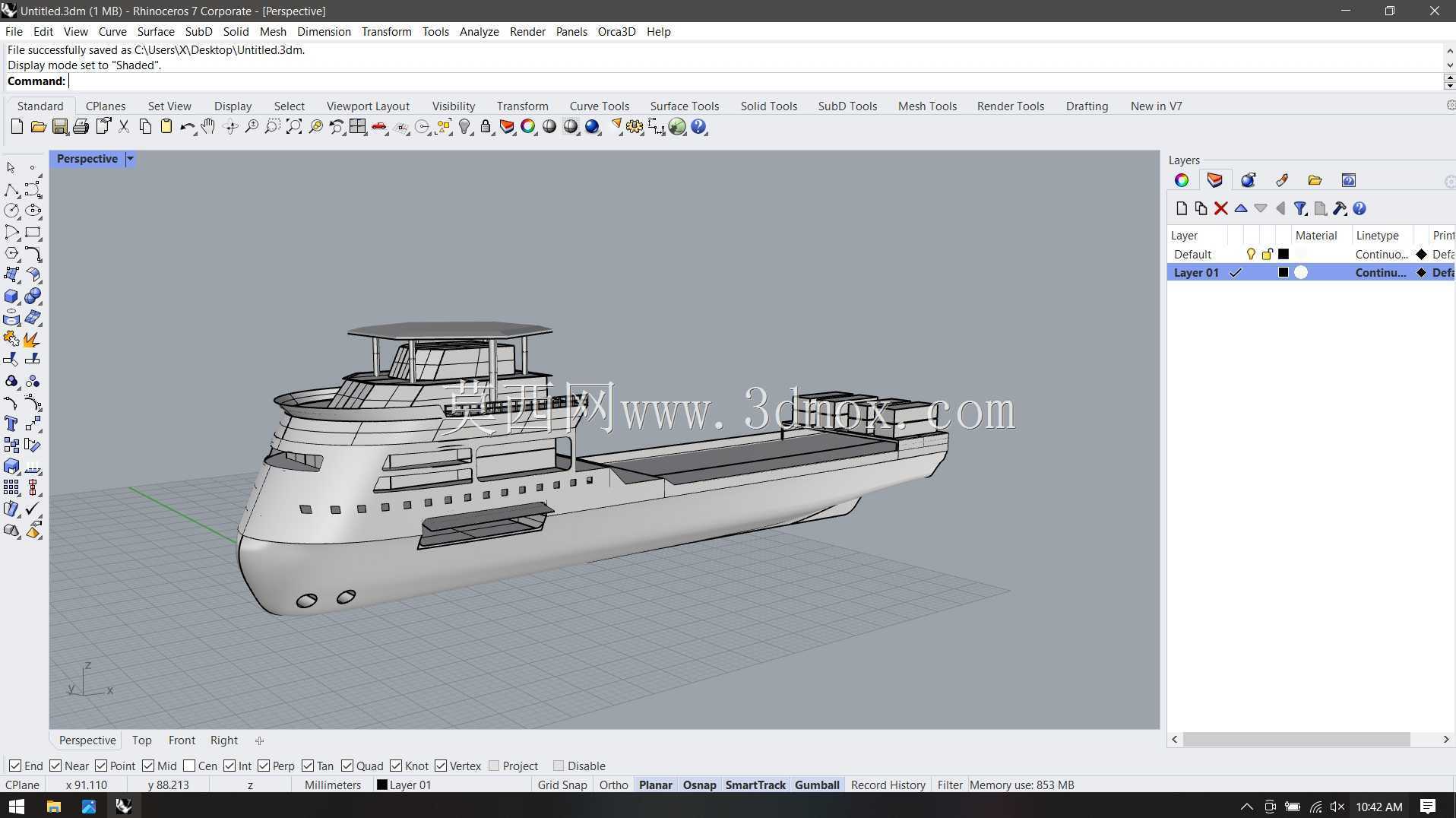Check the Disable osnap checkbox
The height and width of the screenshot is (818, 1456).
(559, 766)
